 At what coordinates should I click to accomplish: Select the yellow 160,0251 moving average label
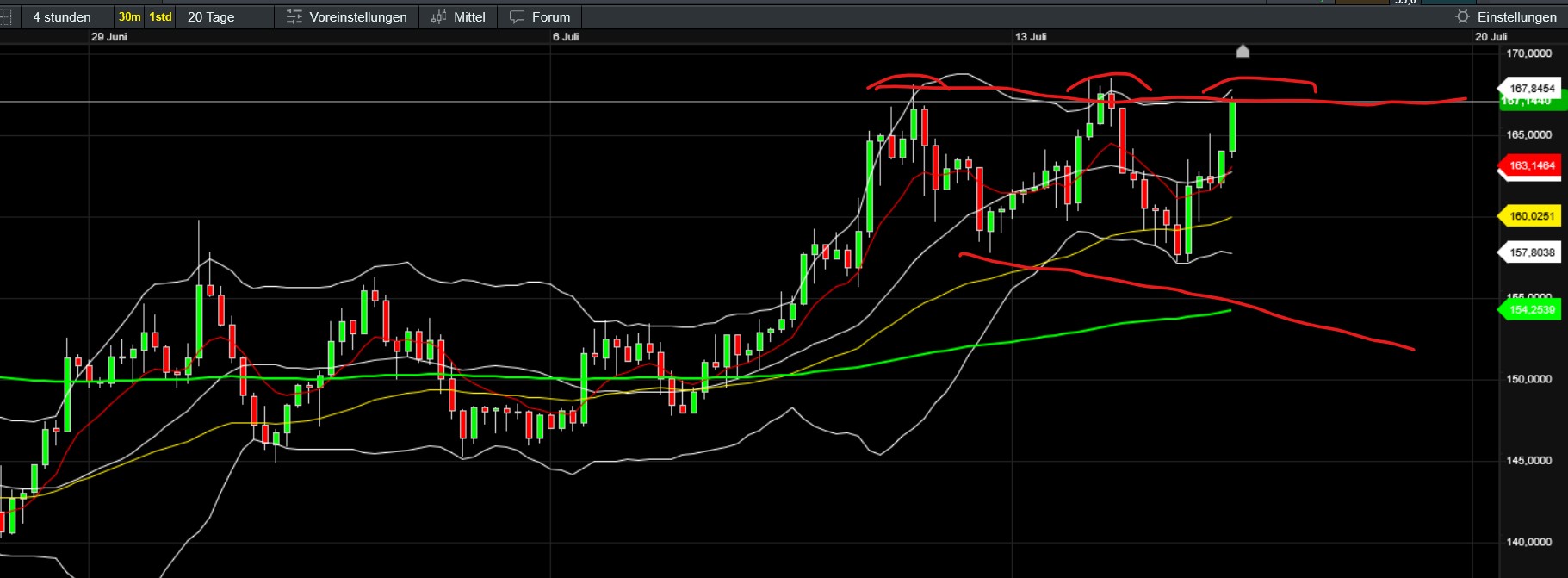click(x=1529, y=216)
